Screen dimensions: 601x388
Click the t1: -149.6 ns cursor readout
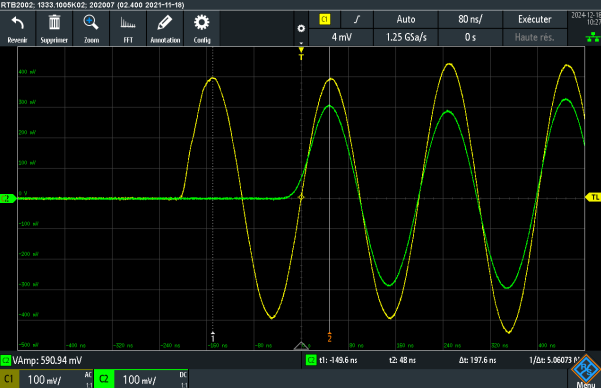[x=338, y=360]
